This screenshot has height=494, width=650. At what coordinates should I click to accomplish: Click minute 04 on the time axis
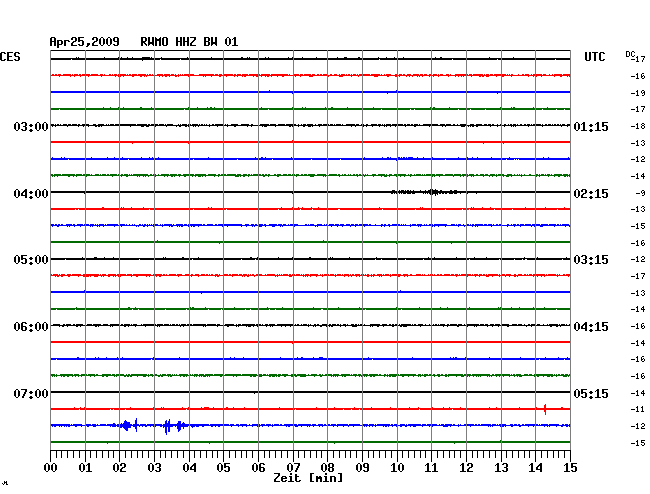pyautogui.click(x=189, y=467)
